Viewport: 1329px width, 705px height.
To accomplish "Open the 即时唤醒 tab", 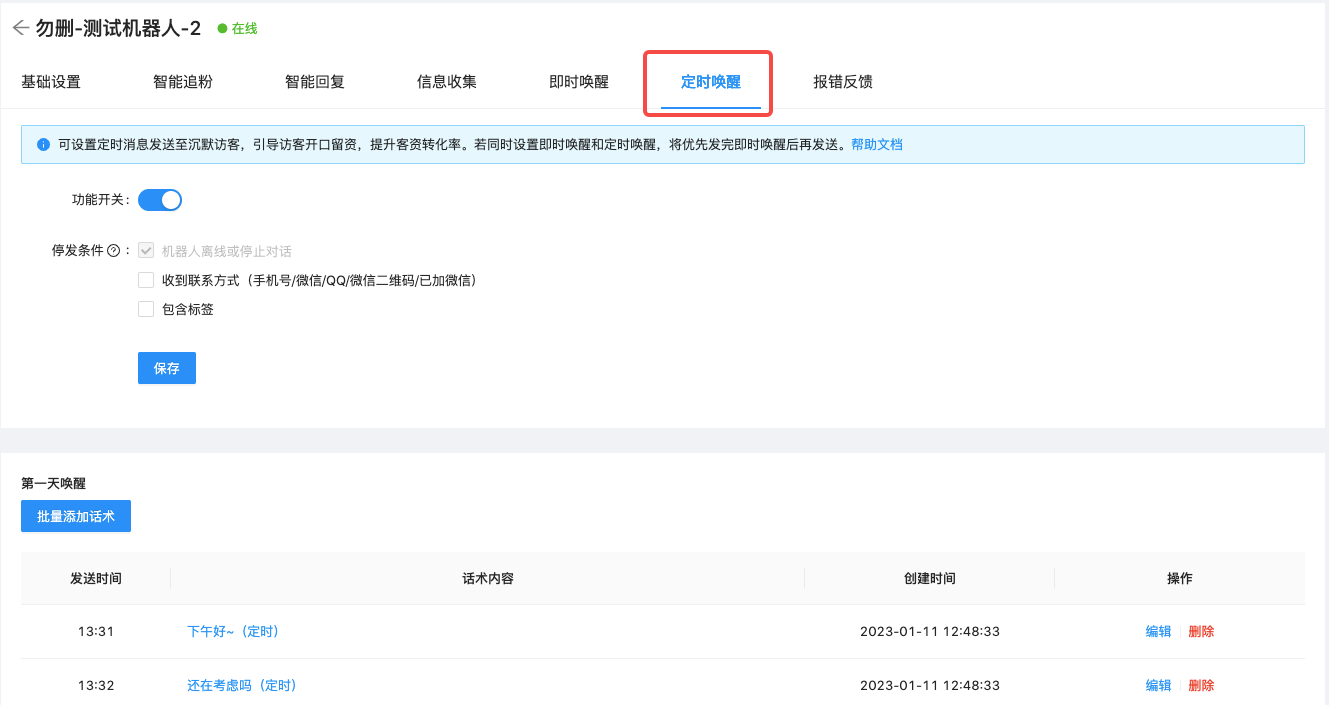I will pyautogui.click(x=579, y=82).
